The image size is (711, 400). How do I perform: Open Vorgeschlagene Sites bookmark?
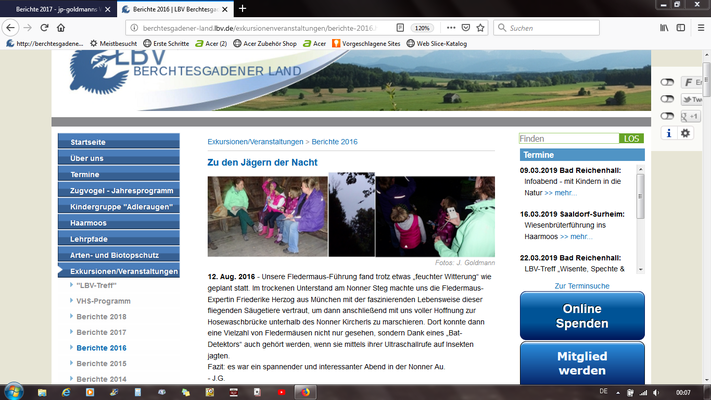366,44
